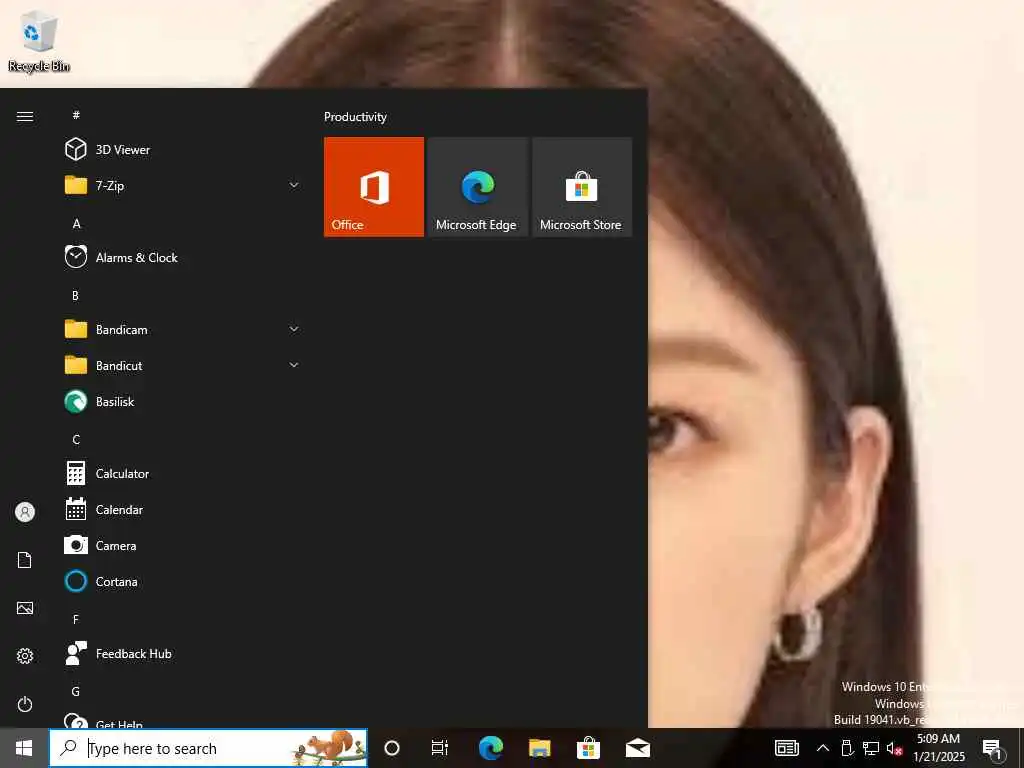Image resolution: width=1024 pixels, height=768 pixels.
Task: Launch the Camera app
Action: [183, 545]
